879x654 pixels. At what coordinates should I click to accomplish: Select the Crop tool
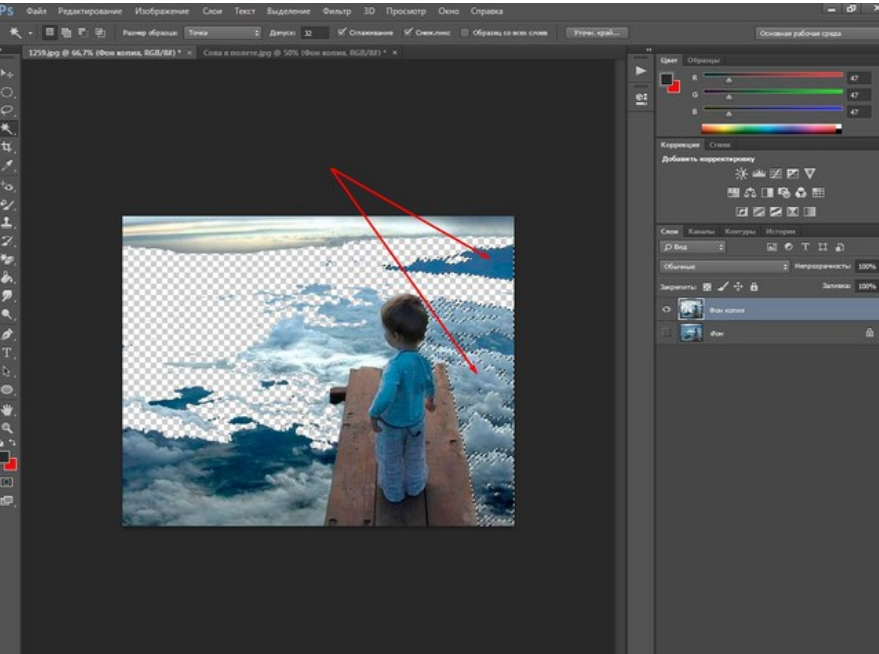(x=7, y=147)
